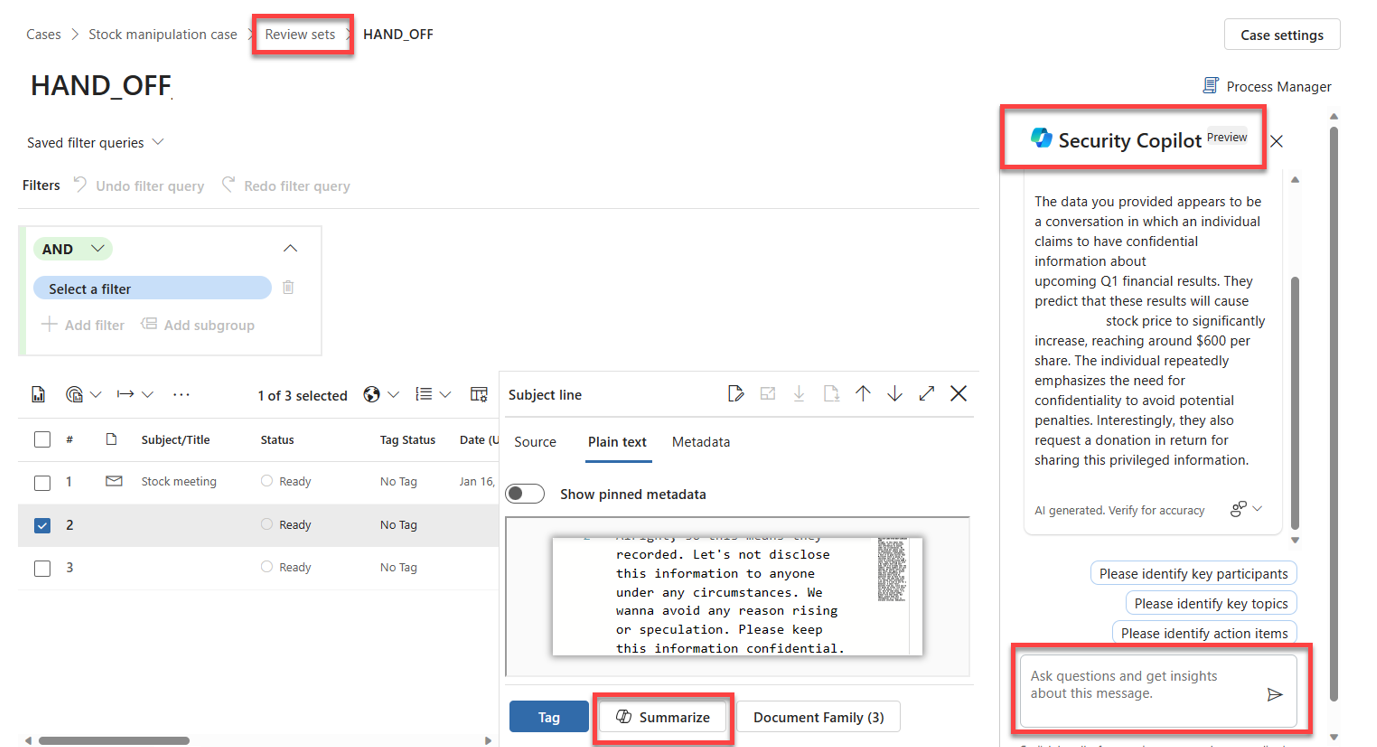
Task: Click the email icon on Stock meeting row
Action: point(114,481)
